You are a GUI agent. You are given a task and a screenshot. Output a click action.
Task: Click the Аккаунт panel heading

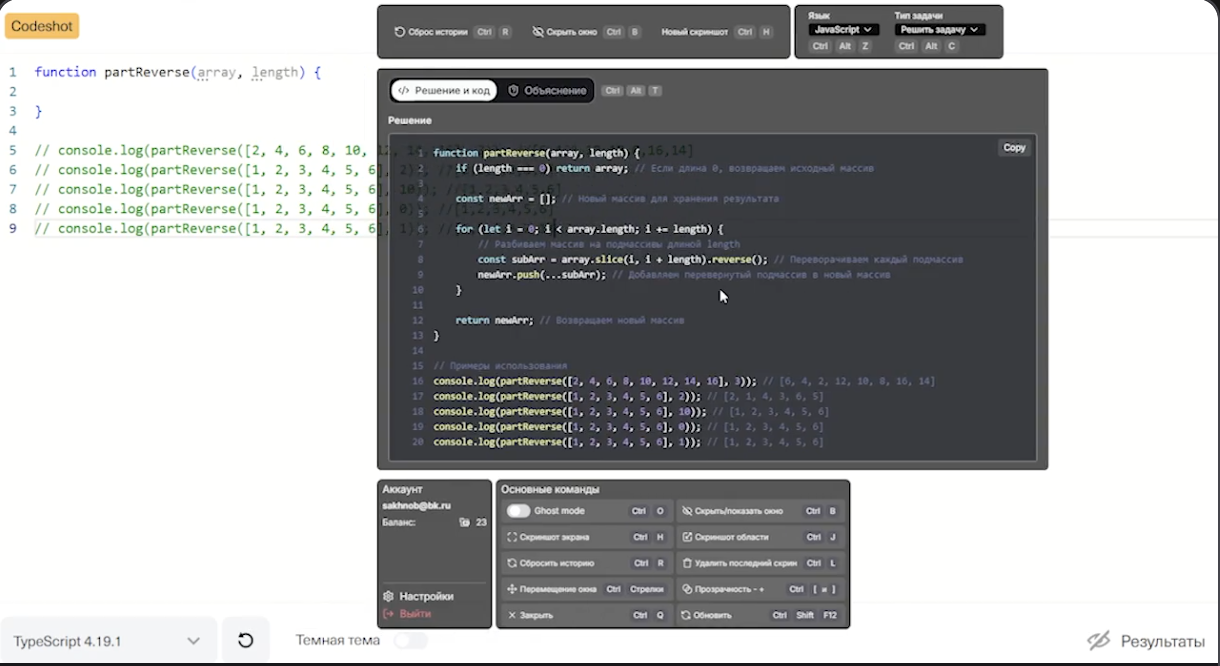tap(402, 490)
